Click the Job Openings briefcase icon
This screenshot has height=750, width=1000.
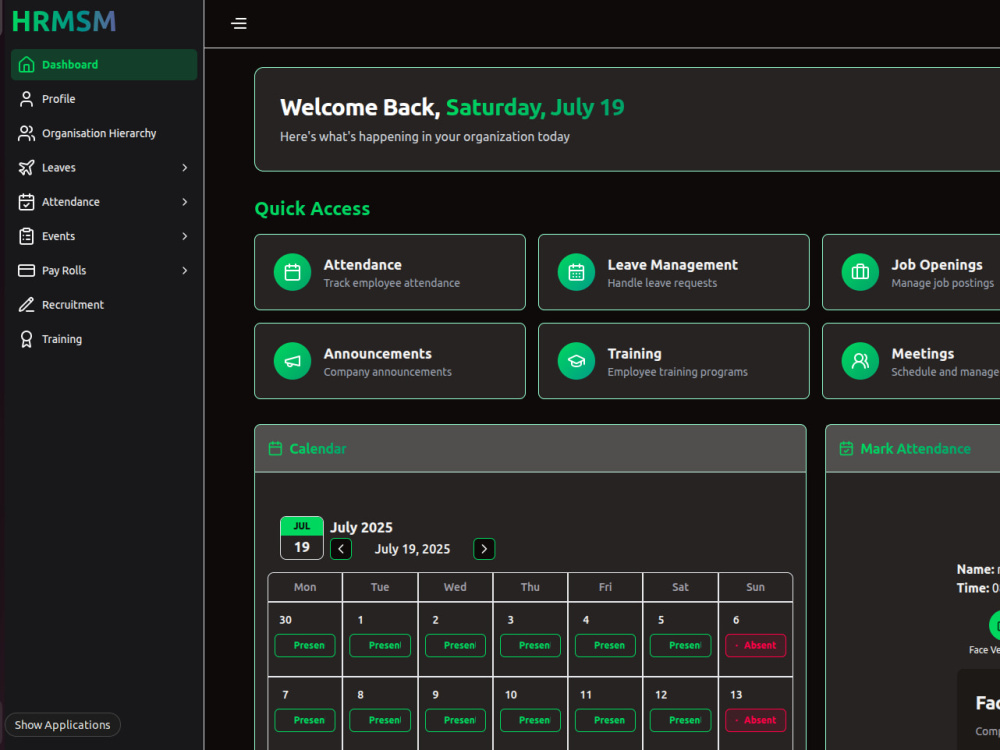[860, 272]
